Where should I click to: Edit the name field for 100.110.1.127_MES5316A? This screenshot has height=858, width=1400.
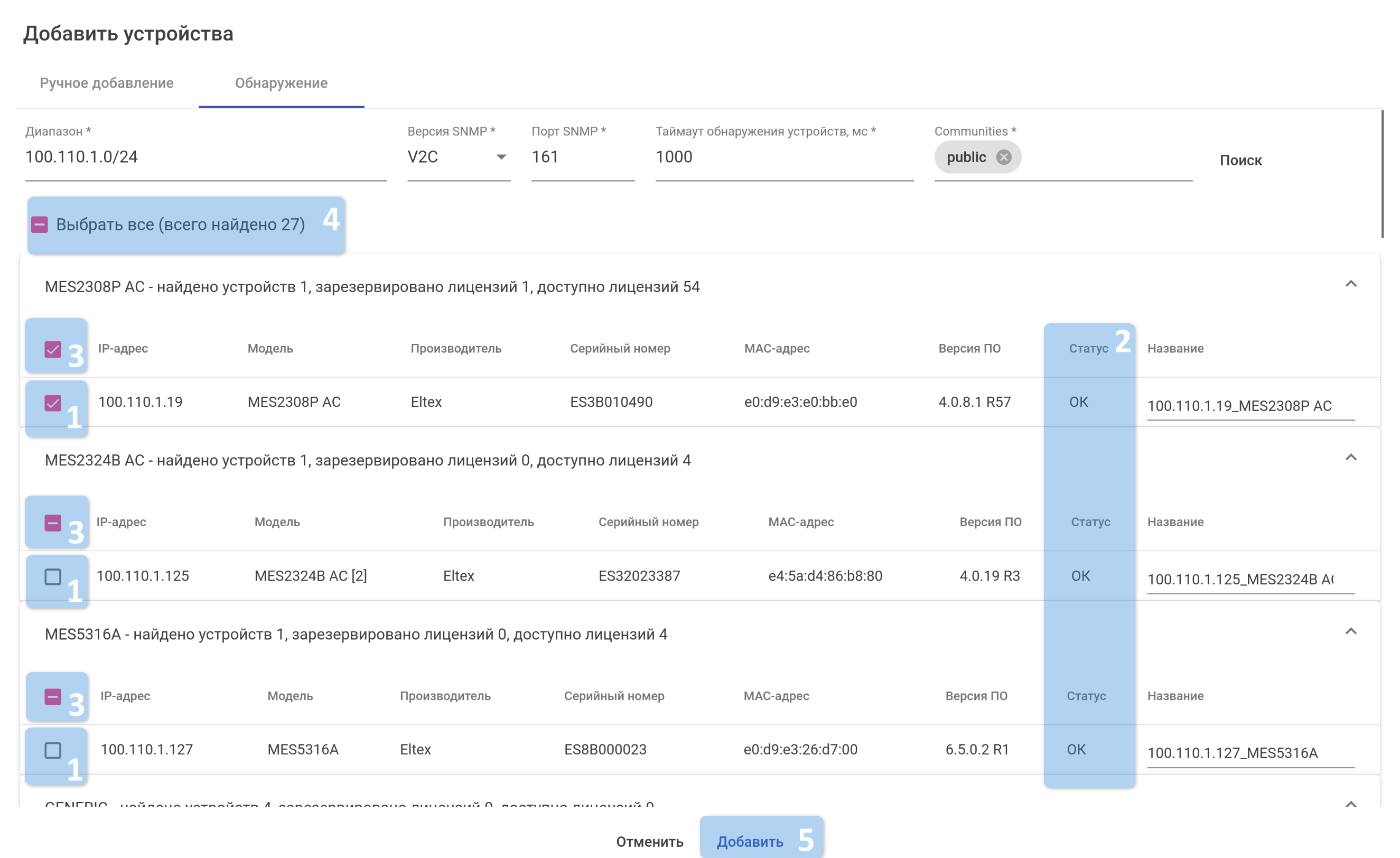point(1250,753)
